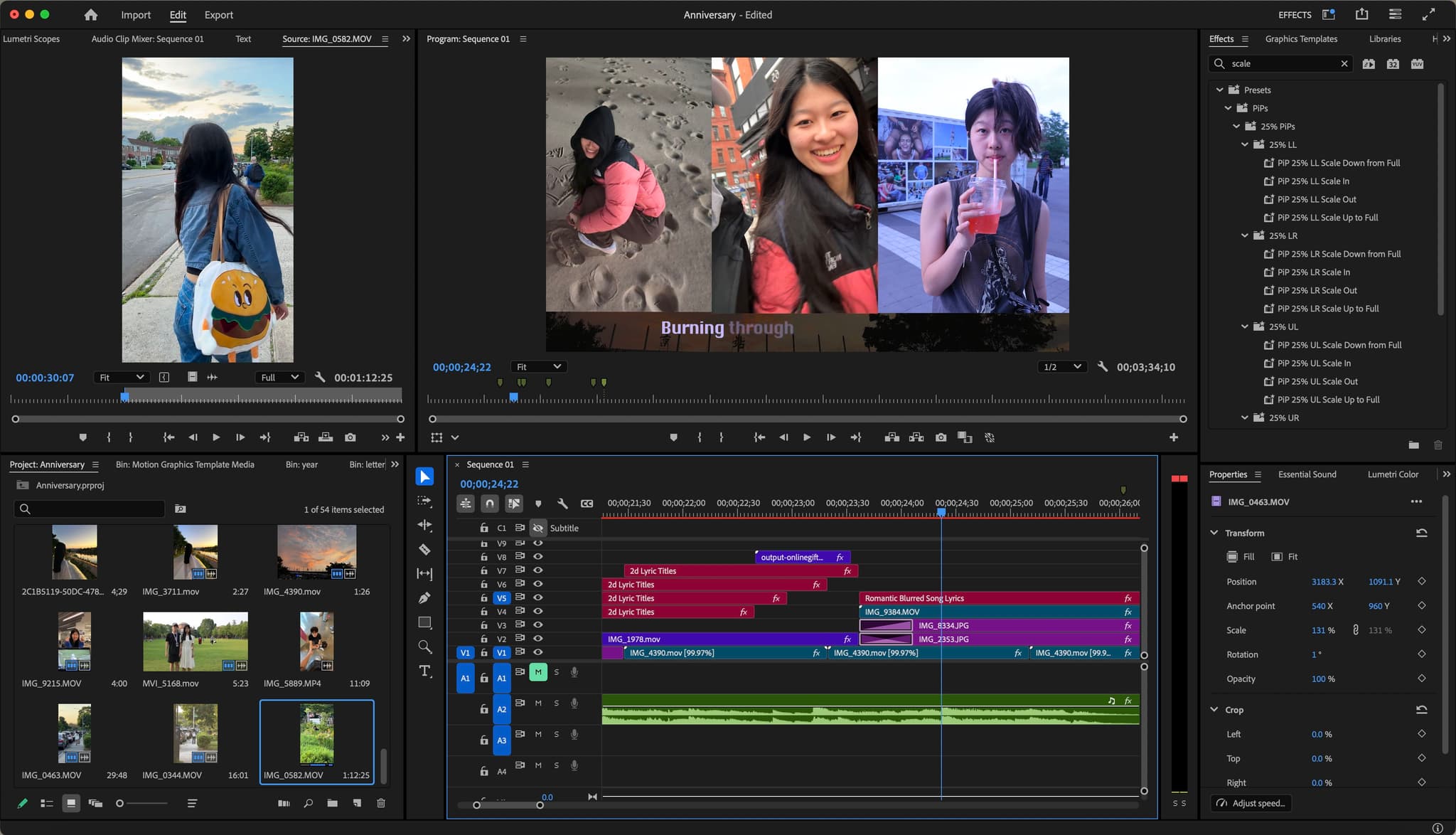Click the Home icon in the top bar
The height and width of the screenshot is (835, 1456).
(90, 14)
